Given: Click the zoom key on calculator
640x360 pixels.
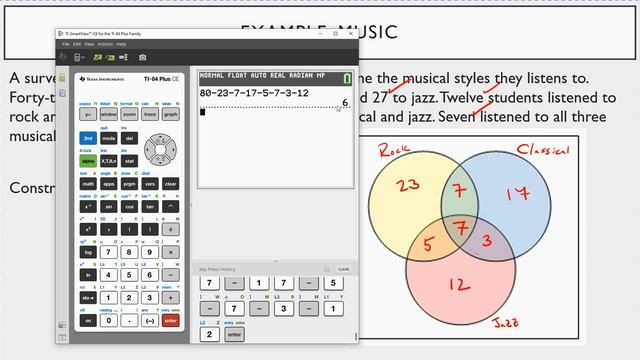Looking at the screenshot, I should click(129, 114).
